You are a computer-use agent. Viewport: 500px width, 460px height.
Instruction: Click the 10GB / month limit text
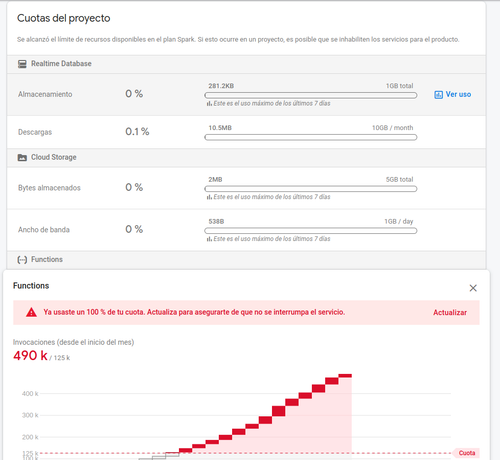coord(392,128)
